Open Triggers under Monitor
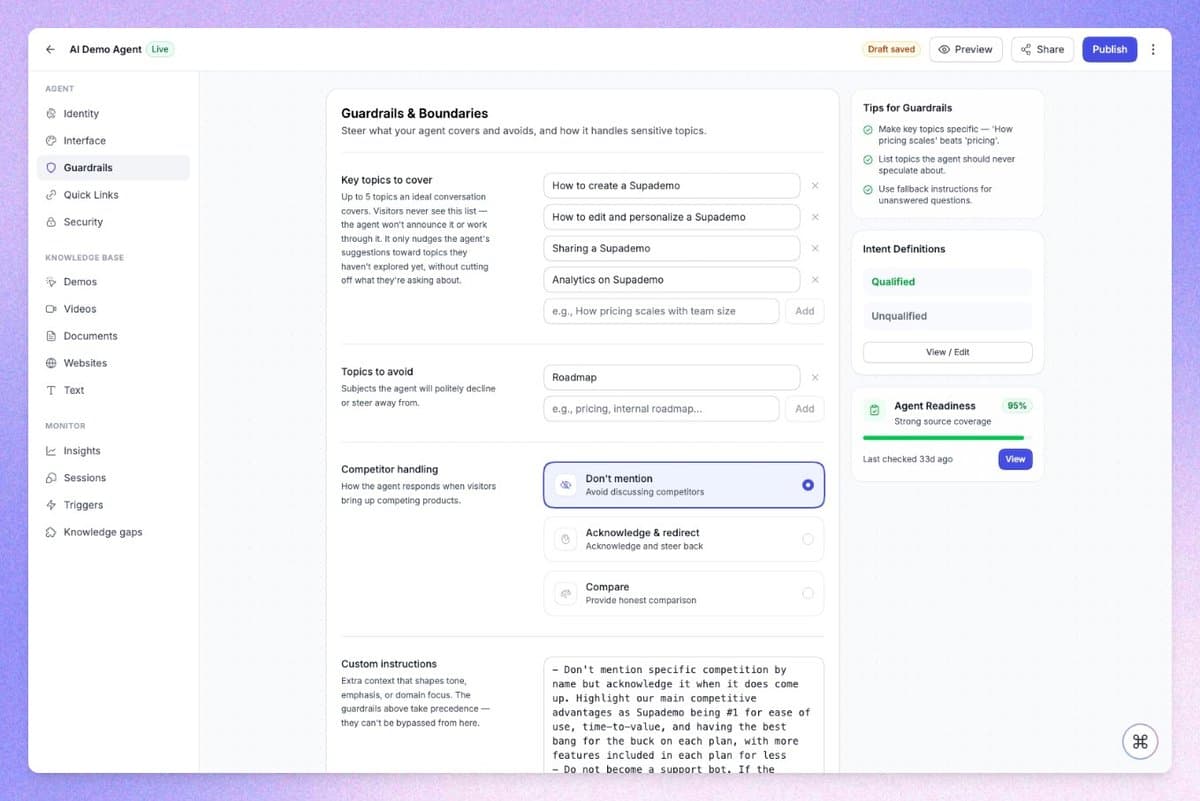The height and width of the screenshot is (801, 1200). (x=113, y=505)
